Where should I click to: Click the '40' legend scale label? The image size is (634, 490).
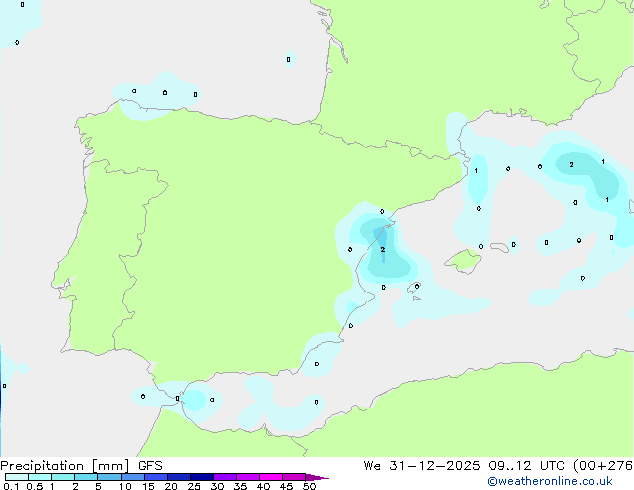click(x=263, y=486)
